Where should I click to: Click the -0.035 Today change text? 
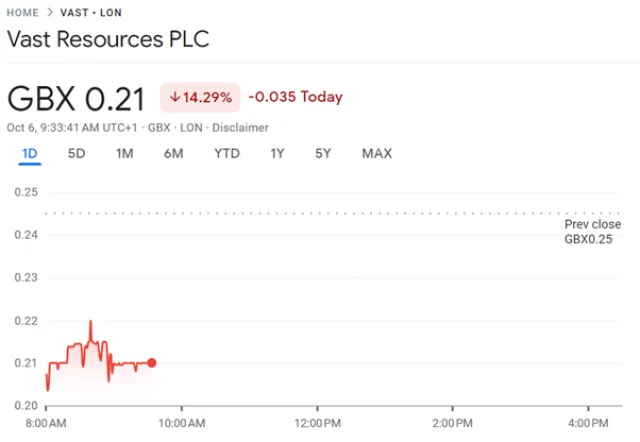(295, 98)
